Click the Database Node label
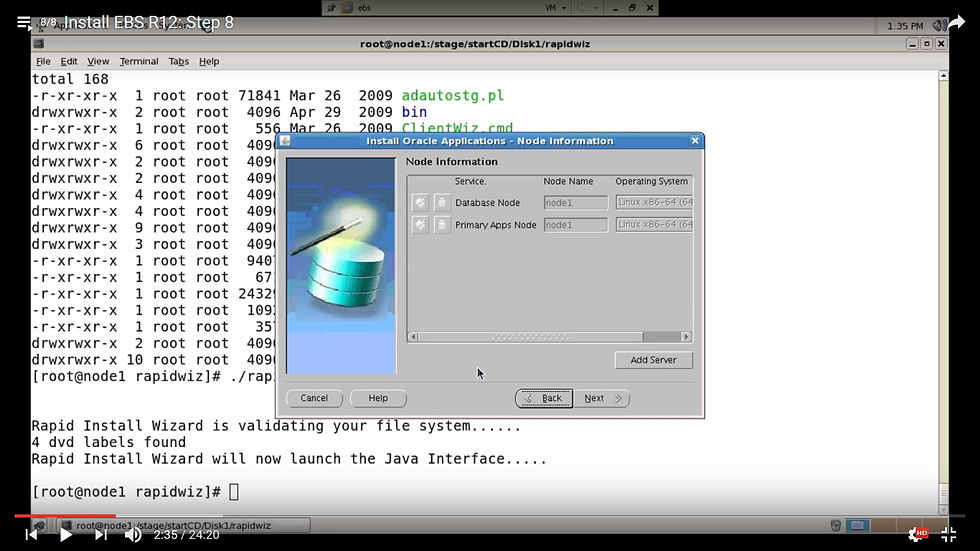Screen dimensions: 980x551 tap(488, 202)
